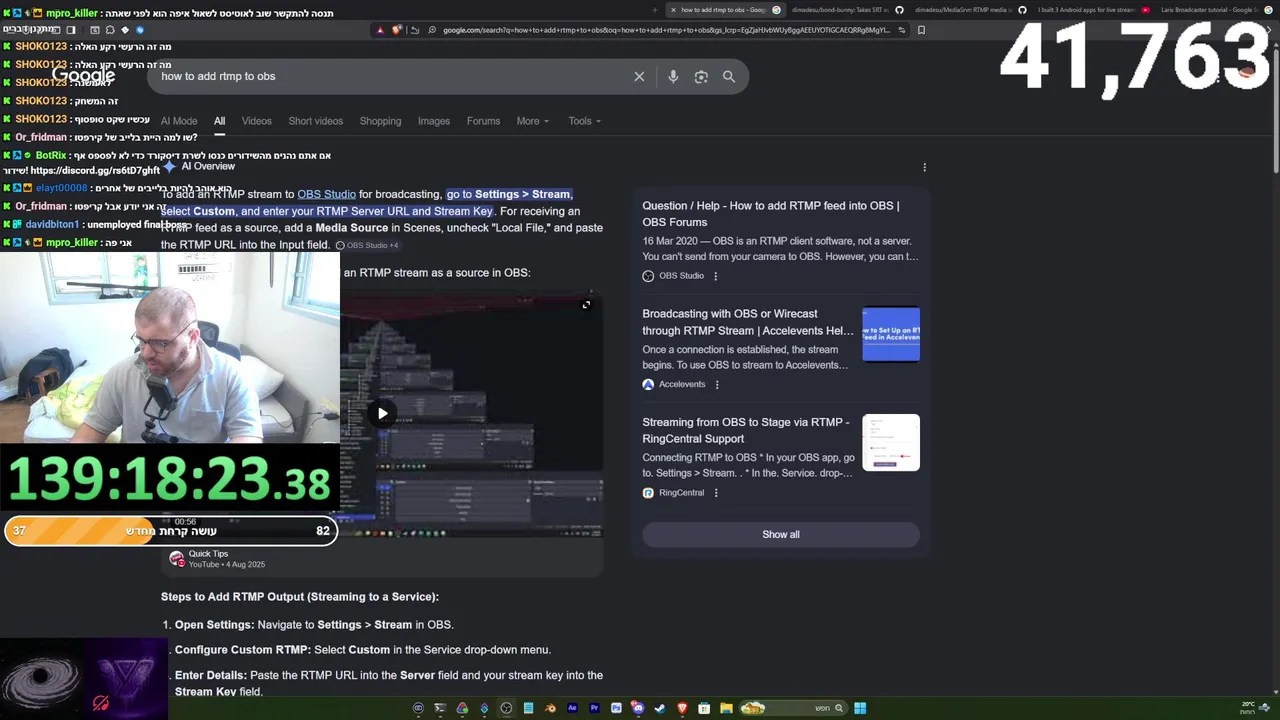Switch to Forums results tab
The width and height of the screenshot is (1280, 720).
click(483, 121)
